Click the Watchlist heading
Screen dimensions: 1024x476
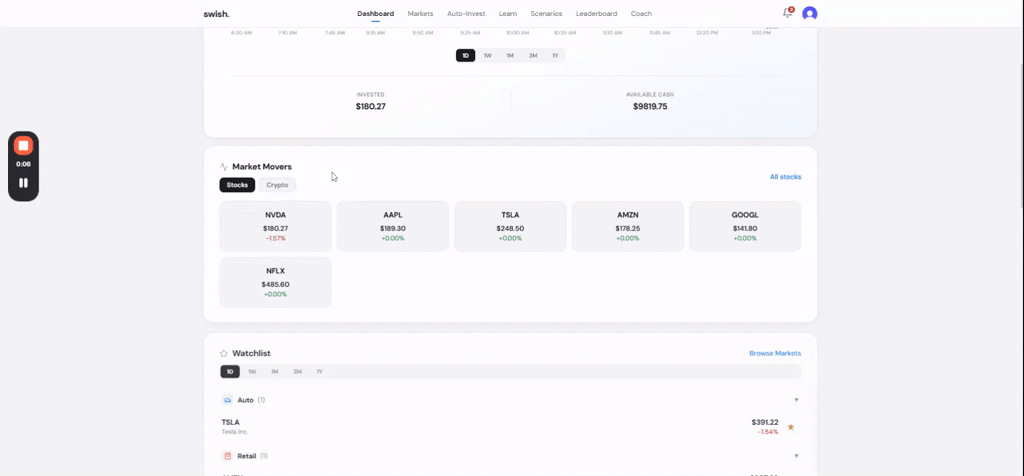coord(251,353)
